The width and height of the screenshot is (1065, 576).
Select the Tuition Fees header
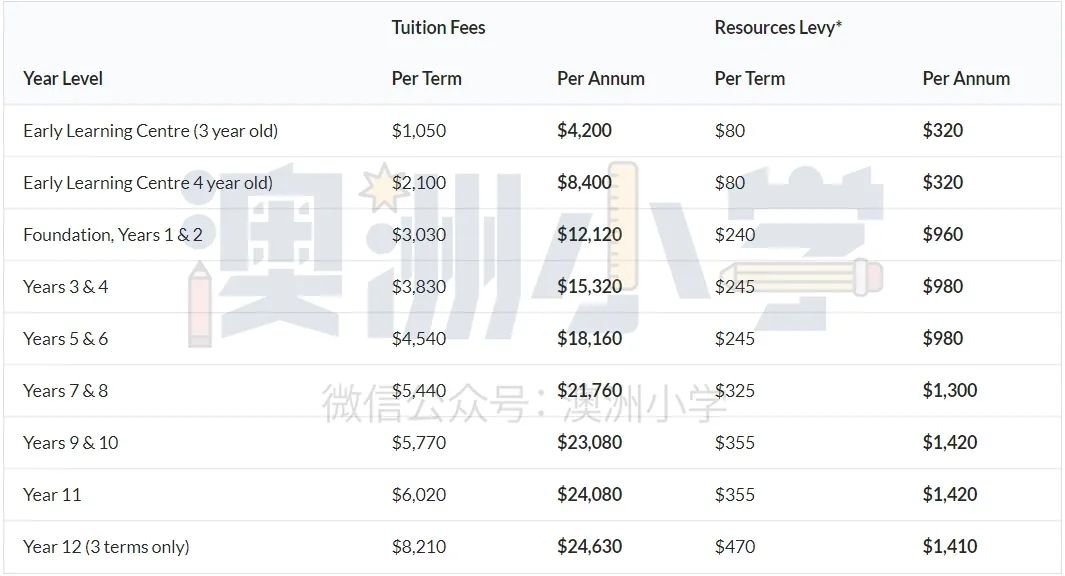point(438,28)
